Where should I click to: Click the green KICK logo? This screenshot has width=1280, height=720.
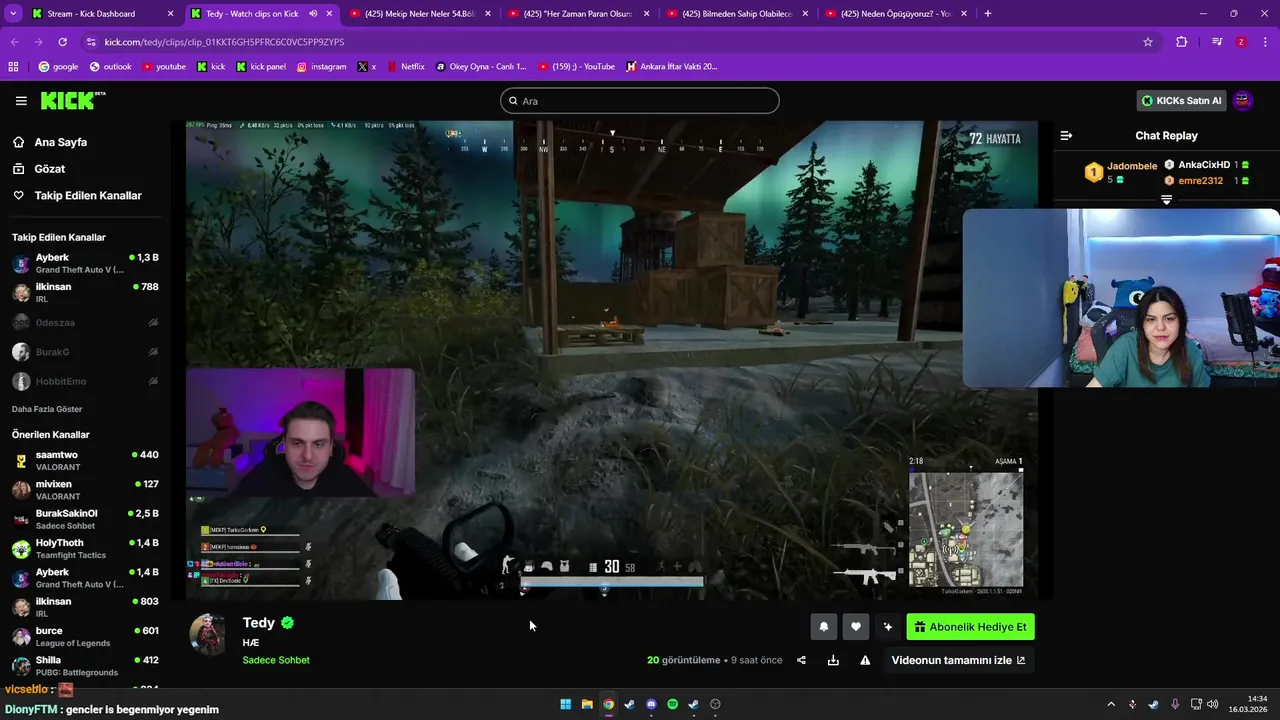pyautogui.click(x=72, y=100)
